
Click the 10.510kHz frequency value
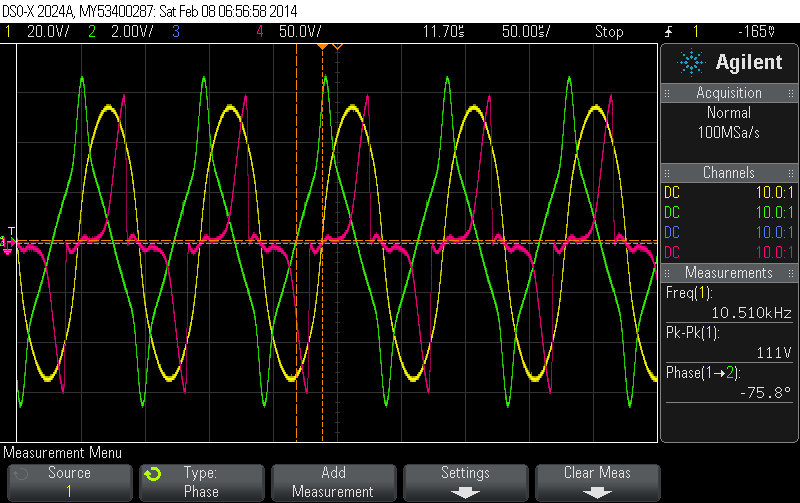pyautogui.click(x=752, y=313)
